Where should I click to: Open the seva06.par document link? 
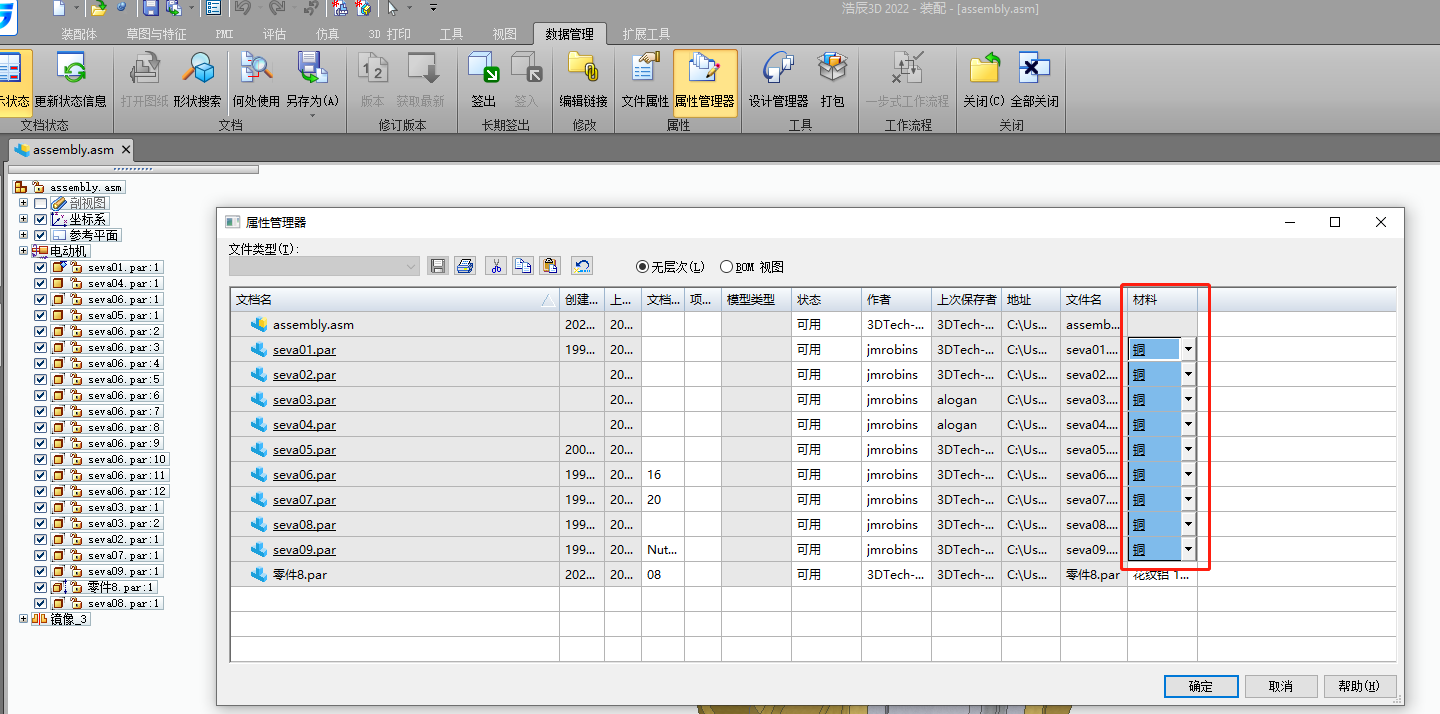pos(304,475)
